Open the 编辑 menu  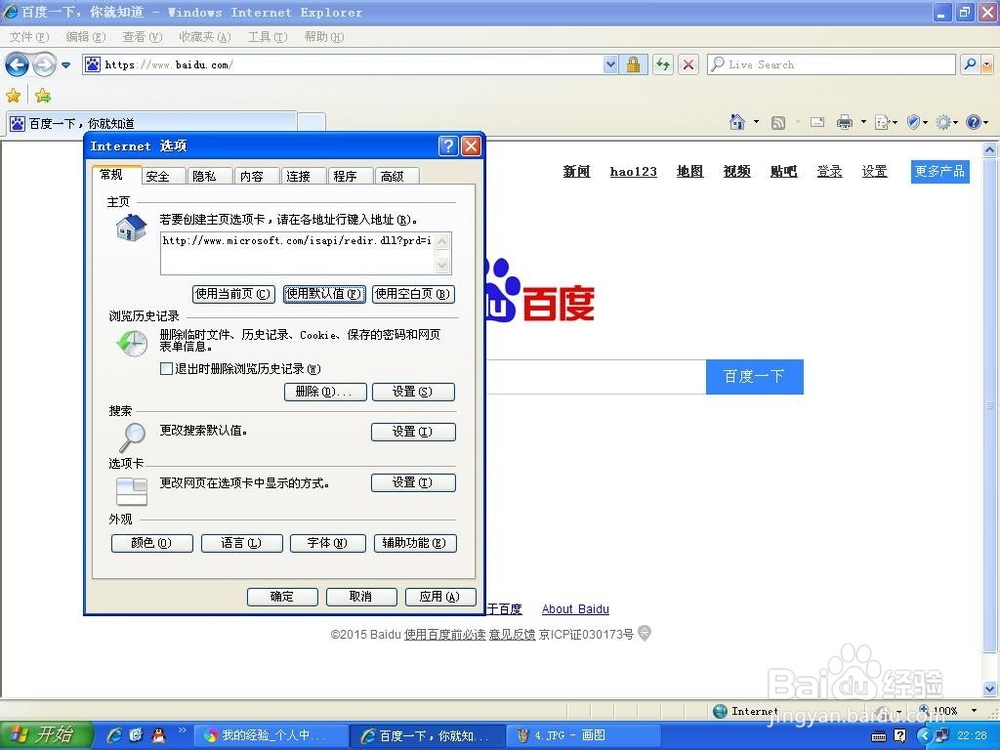tap(85, 37)
